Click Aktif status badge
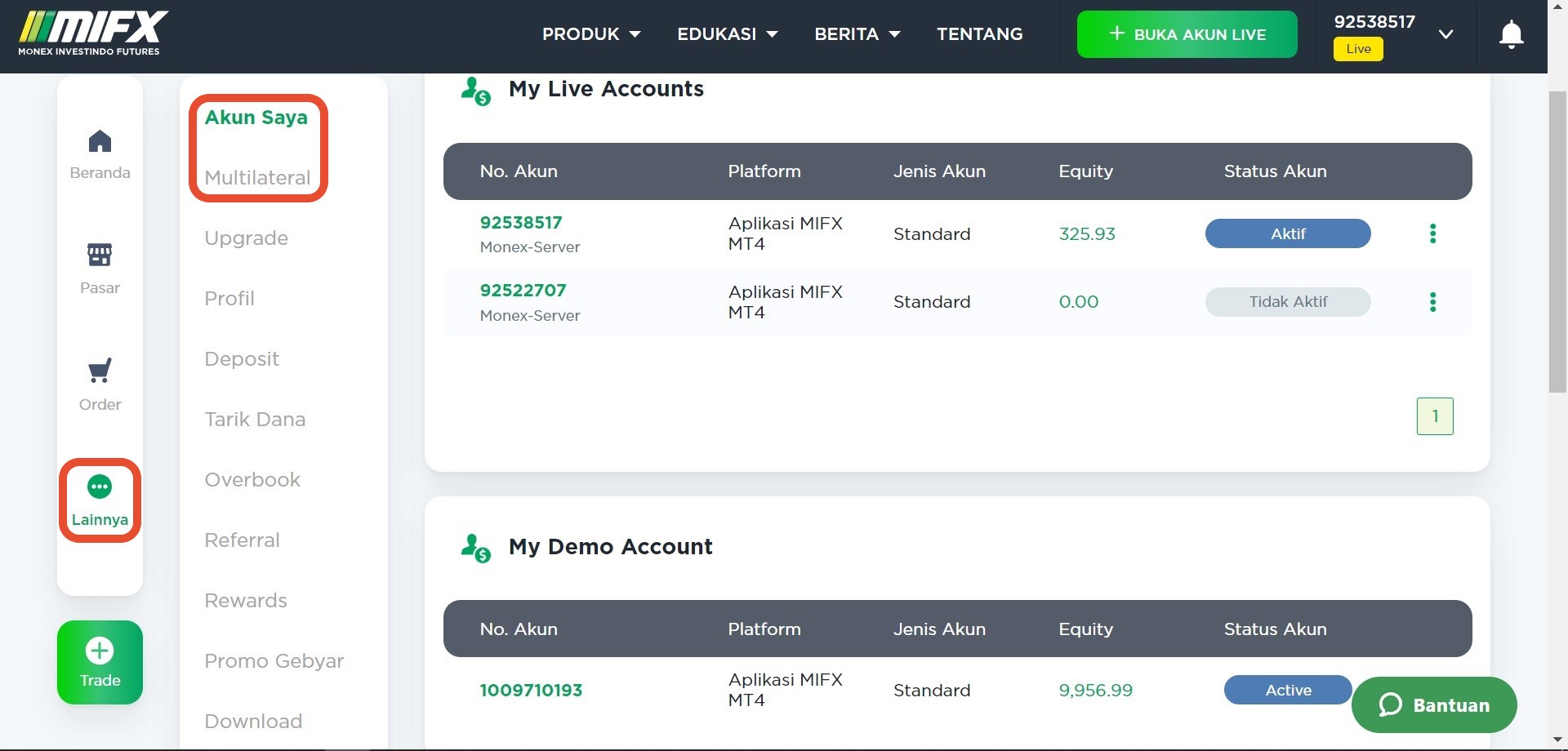Viewport: 1568px width, 751px height. [x=1288, y=233]
